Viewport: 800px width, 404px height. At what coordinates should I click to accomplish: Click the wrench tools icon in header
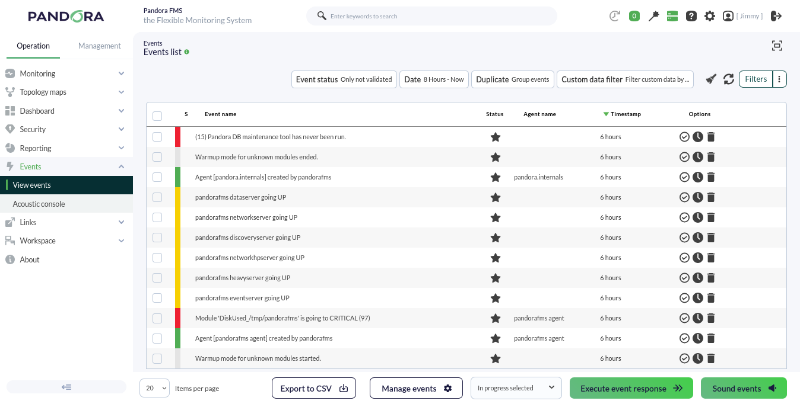[654, 16]
